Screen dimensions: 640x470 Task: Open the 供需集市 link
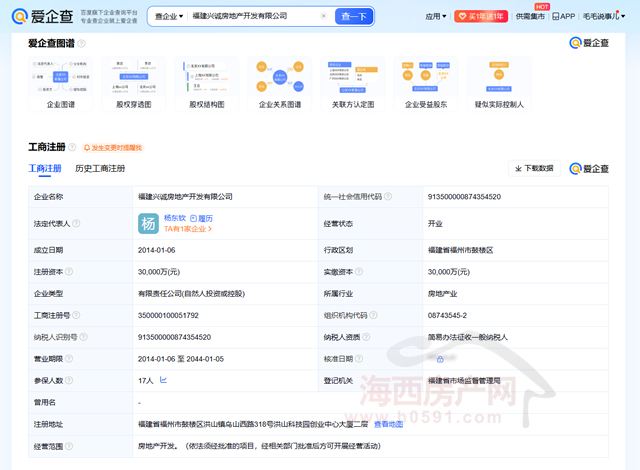click(530, 16)
